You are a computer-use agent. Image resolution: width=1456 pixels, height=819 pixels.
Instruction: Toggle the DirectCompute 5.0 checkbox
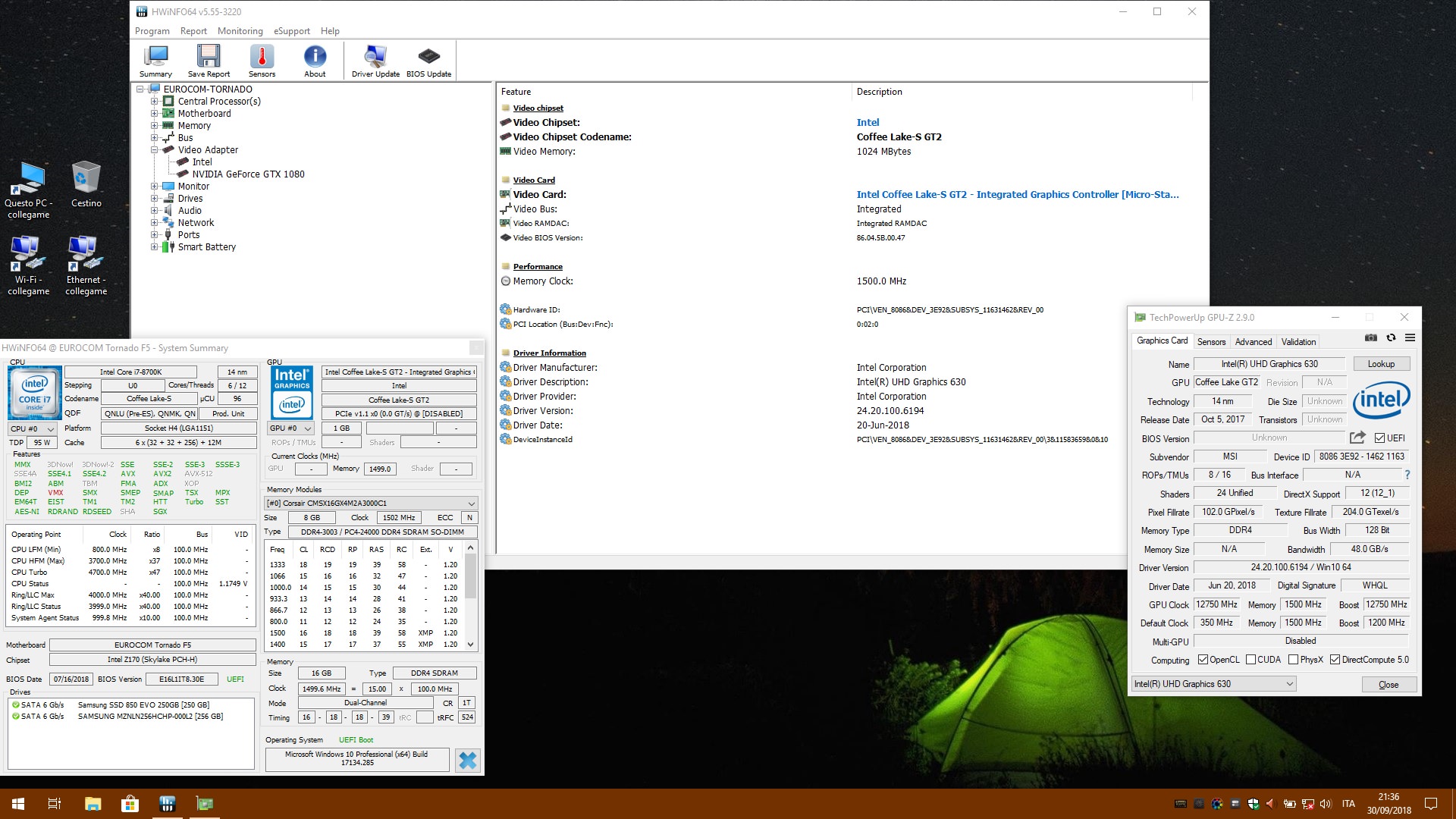pyautogui.click(x=1335, y=660)
